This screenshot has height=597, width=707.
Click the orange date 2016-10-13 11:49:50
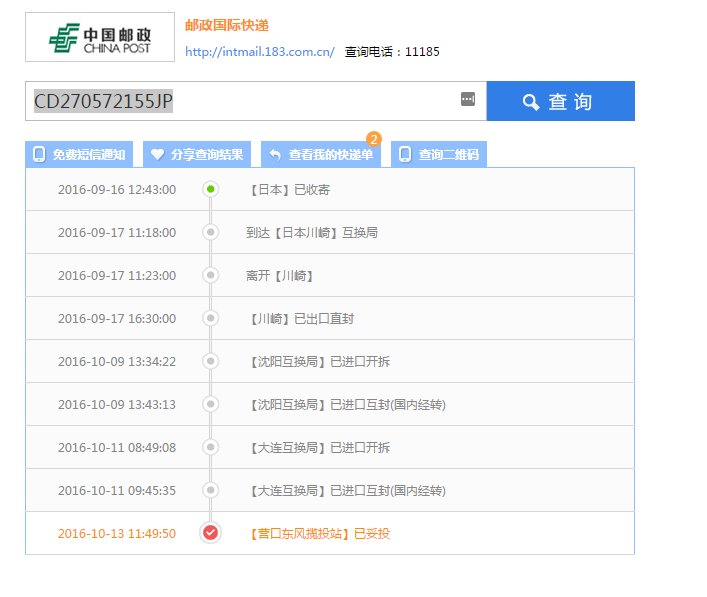click(x=117, y=533)
